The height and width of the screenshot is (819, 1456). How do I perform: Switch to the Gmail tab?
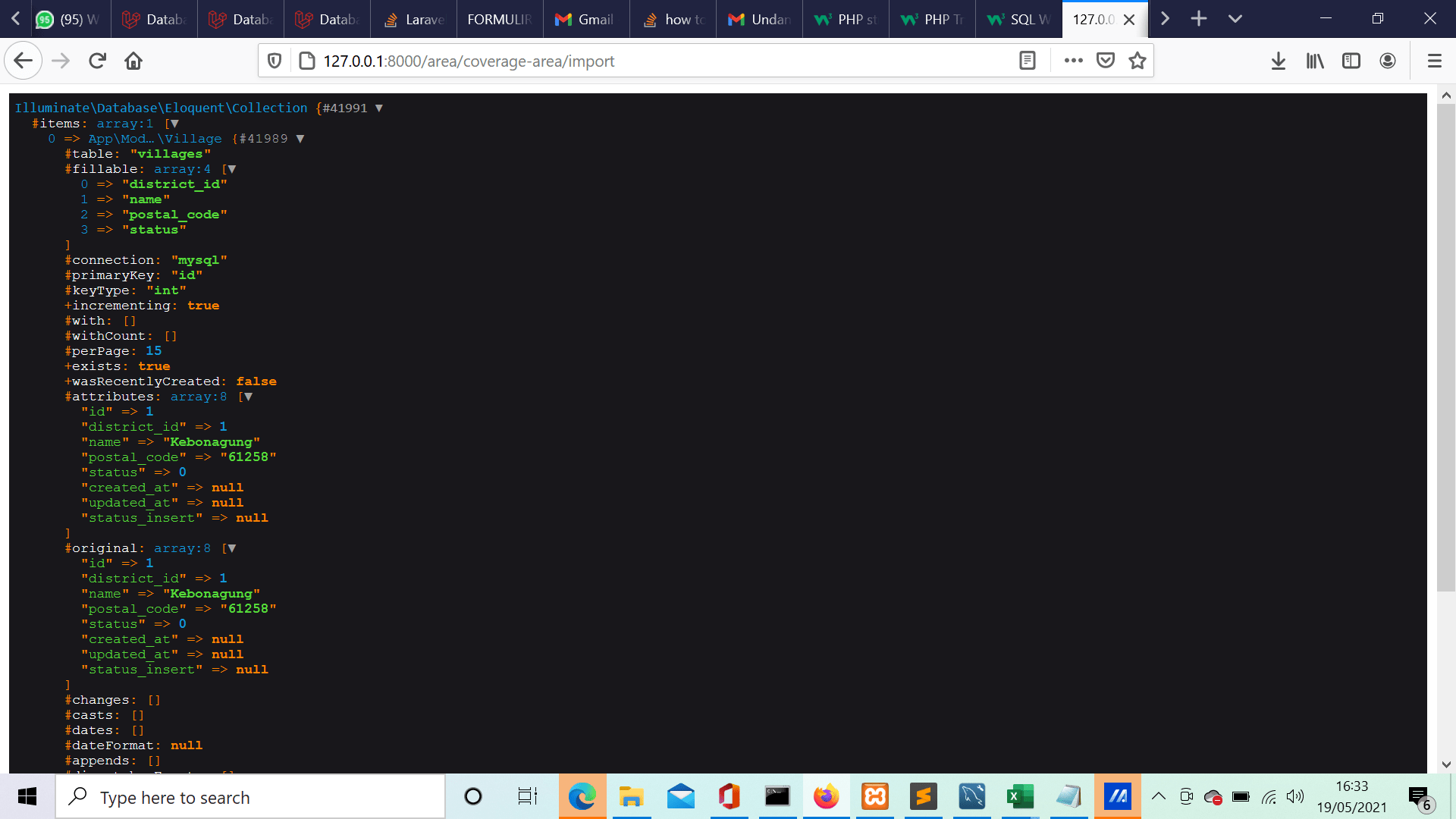(x=585, y=19)
